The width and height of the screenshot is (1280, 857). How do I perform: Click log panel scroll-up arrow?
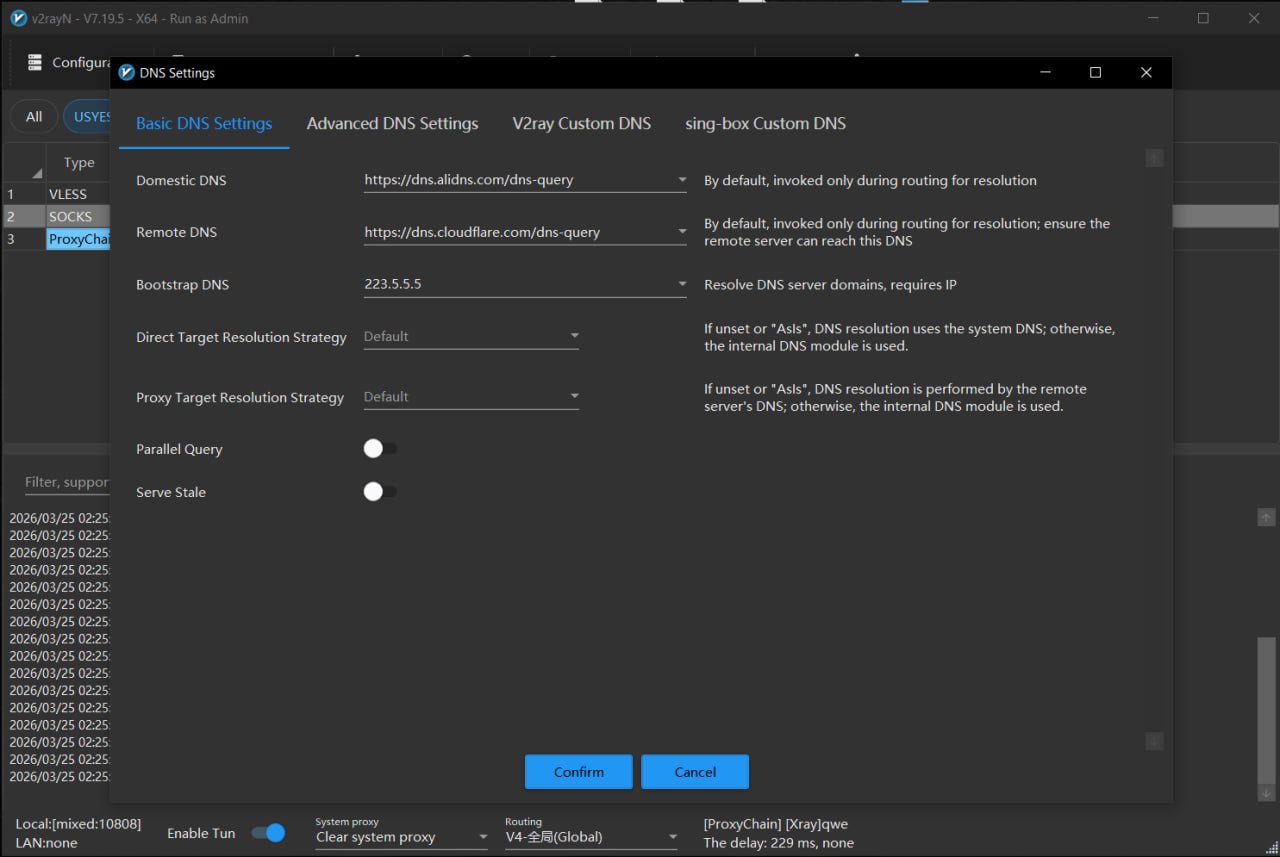(x=1266, y=517)
